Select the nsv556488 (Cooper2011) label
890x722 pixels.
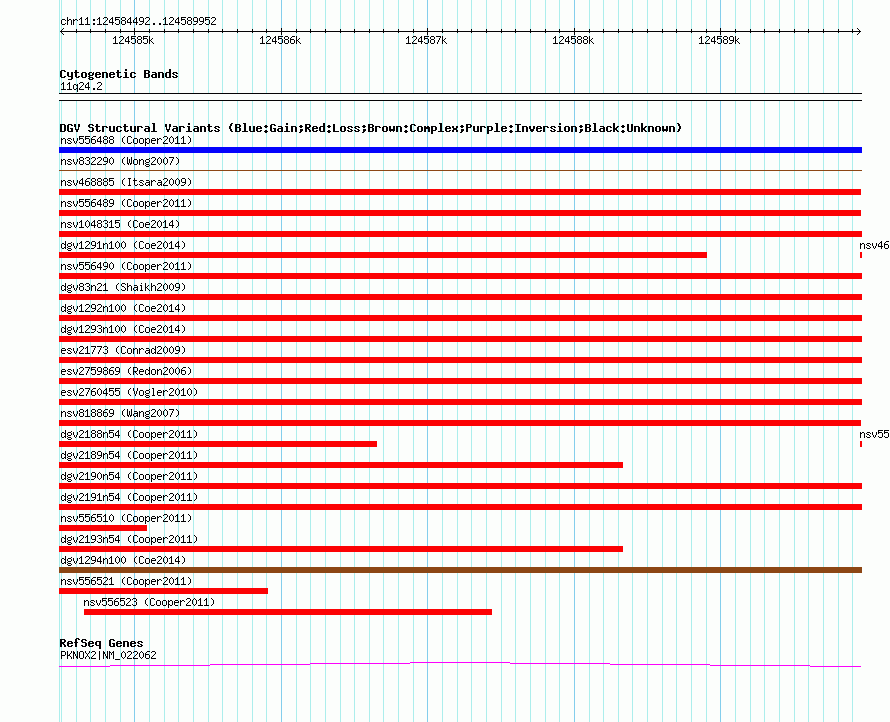pyautogui.click(x=126, y=140)
